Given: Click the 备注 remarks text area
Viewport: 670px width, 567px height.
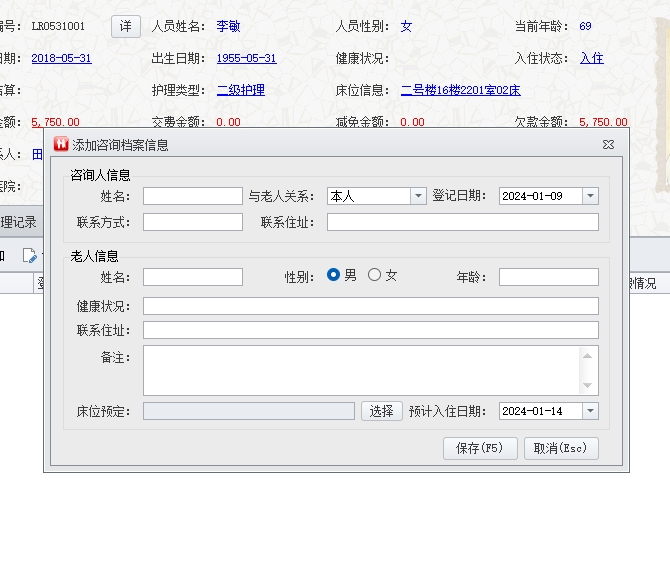Looking at the screenshot, I should coord(361,370).
